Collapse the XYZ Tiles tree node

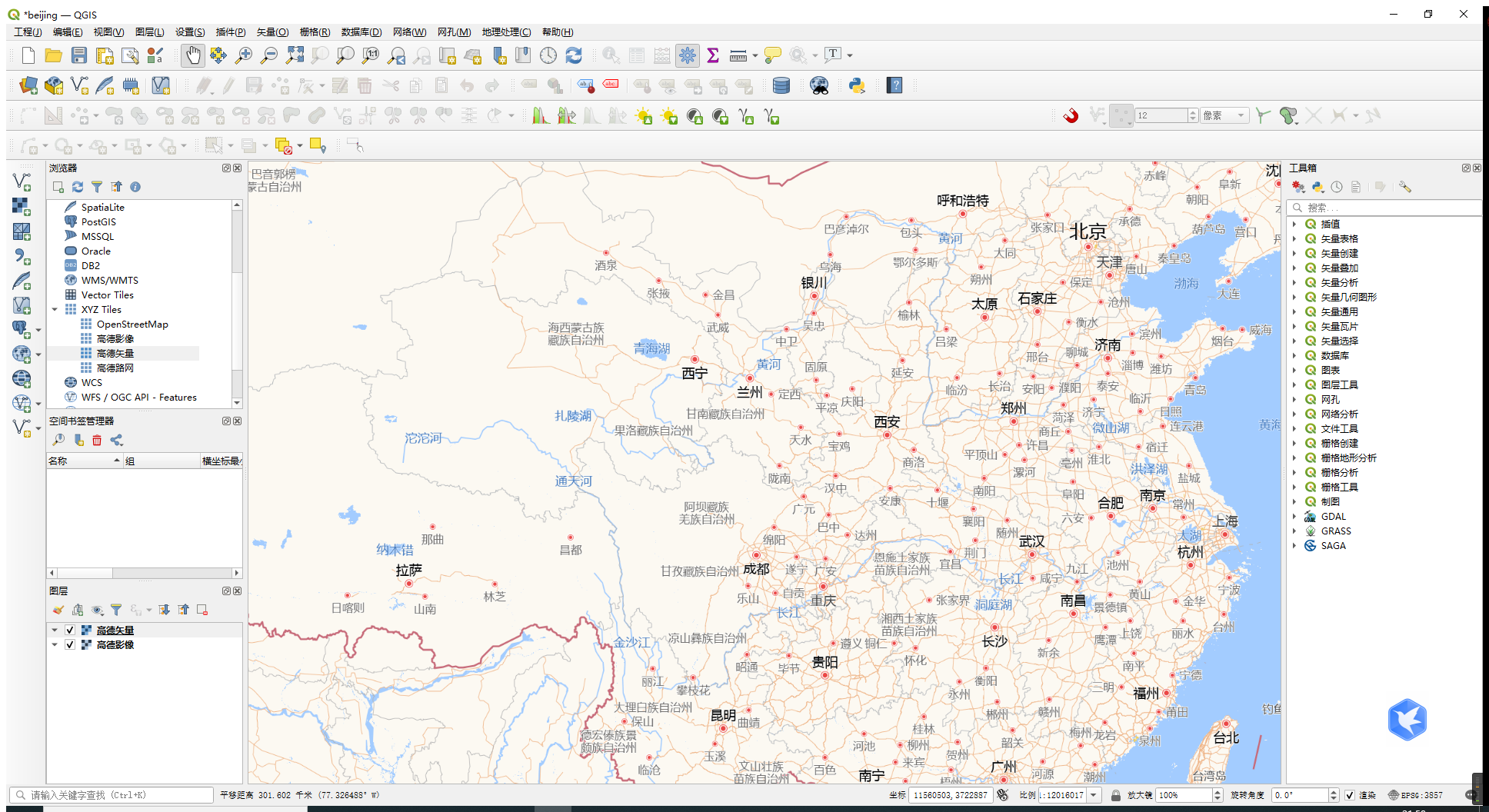[x=55, y=310]
